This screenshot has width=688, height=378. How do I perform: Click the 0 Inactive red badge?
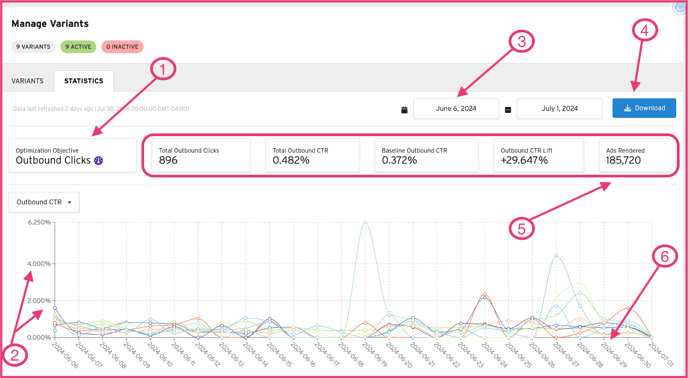[122, 46]
